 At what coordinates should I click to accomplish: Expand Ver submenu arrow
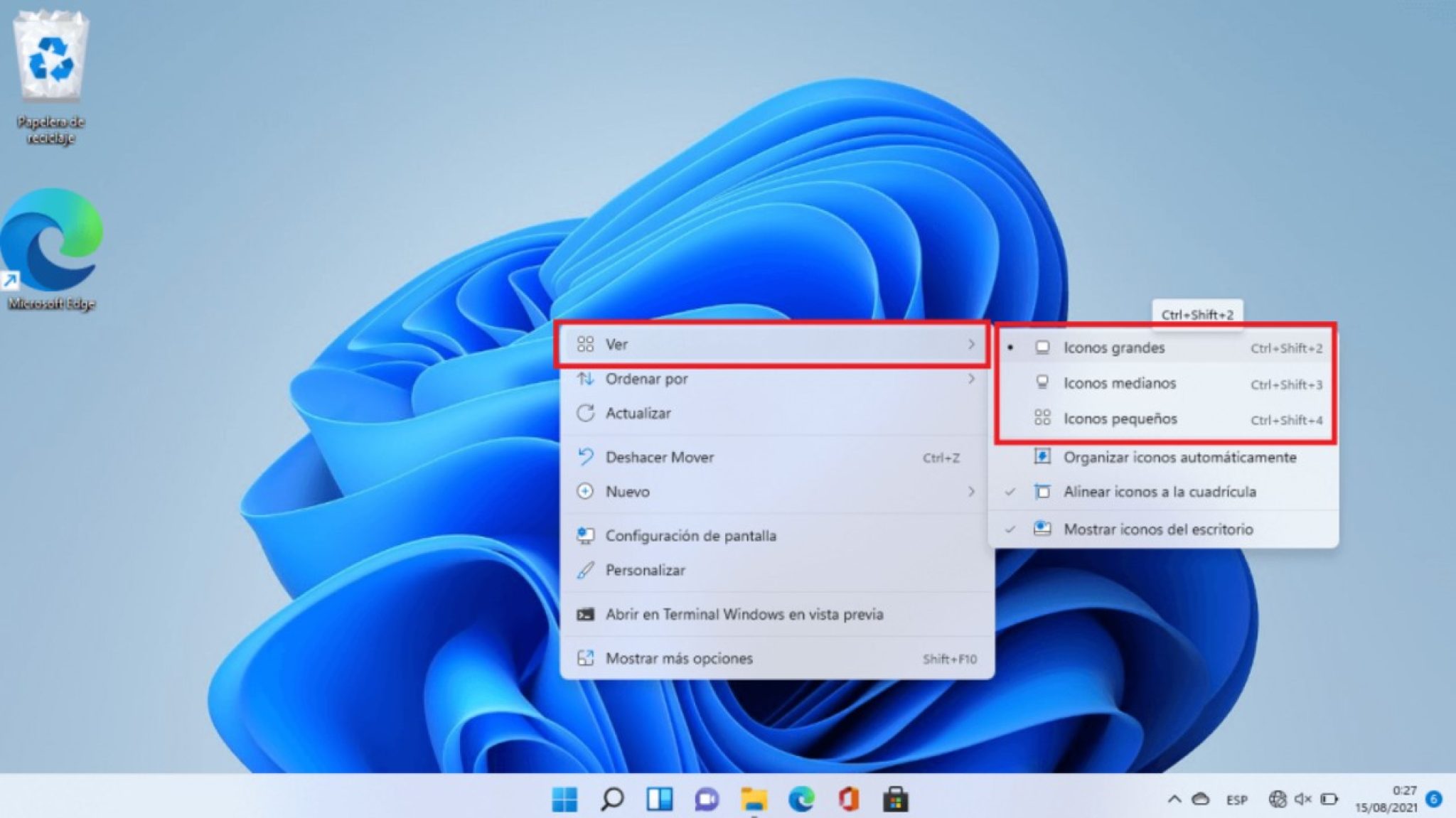971,345
